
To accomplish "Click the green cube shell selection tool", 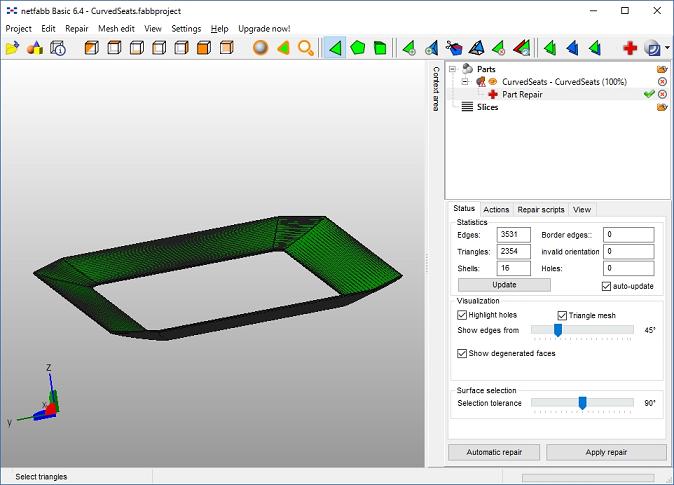I will coord(381,48).
